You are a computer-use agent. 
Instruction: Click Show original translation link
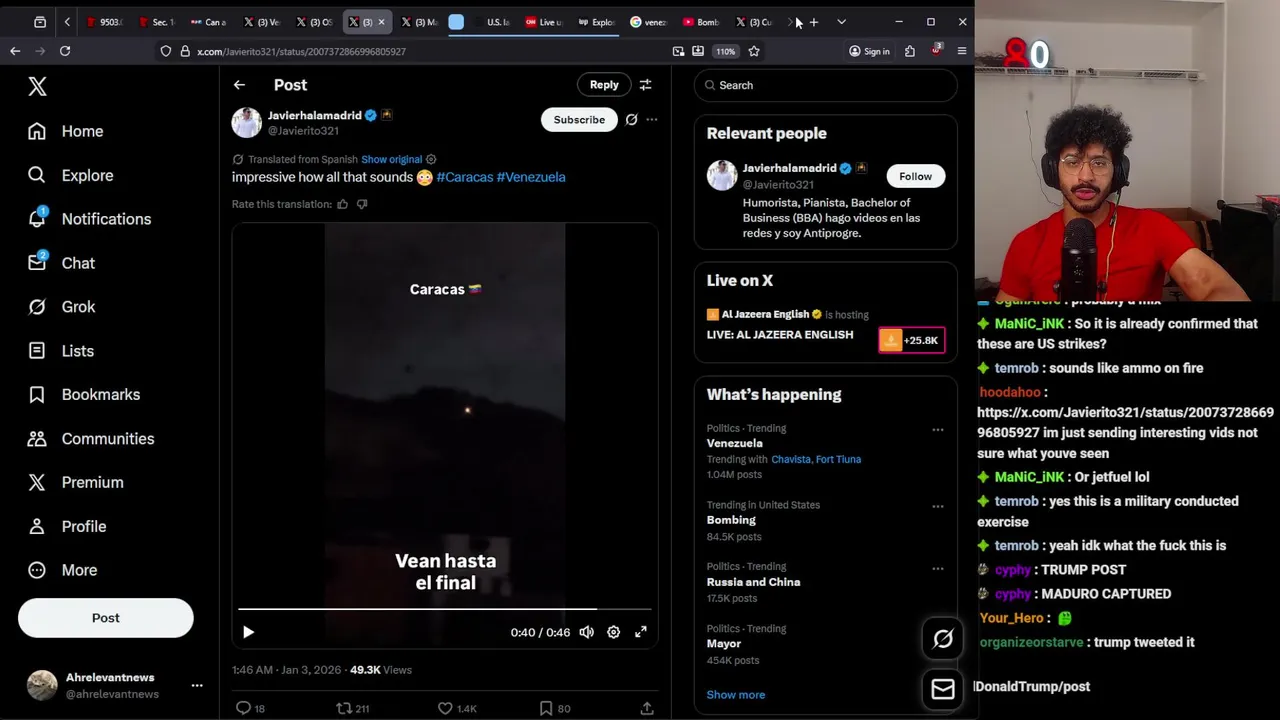[x=391, y=159]
